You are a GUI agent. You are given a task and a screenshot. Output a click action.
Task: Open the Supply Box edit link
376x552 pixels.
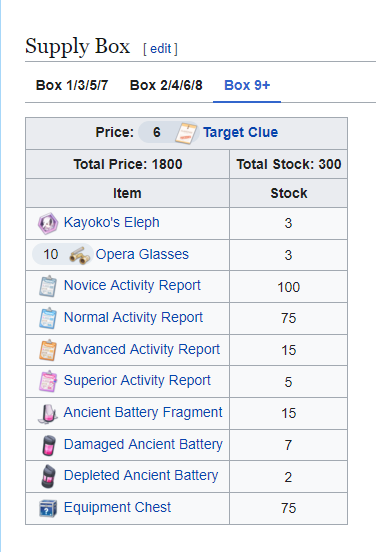pyautogui.click(x=161, y=49)
